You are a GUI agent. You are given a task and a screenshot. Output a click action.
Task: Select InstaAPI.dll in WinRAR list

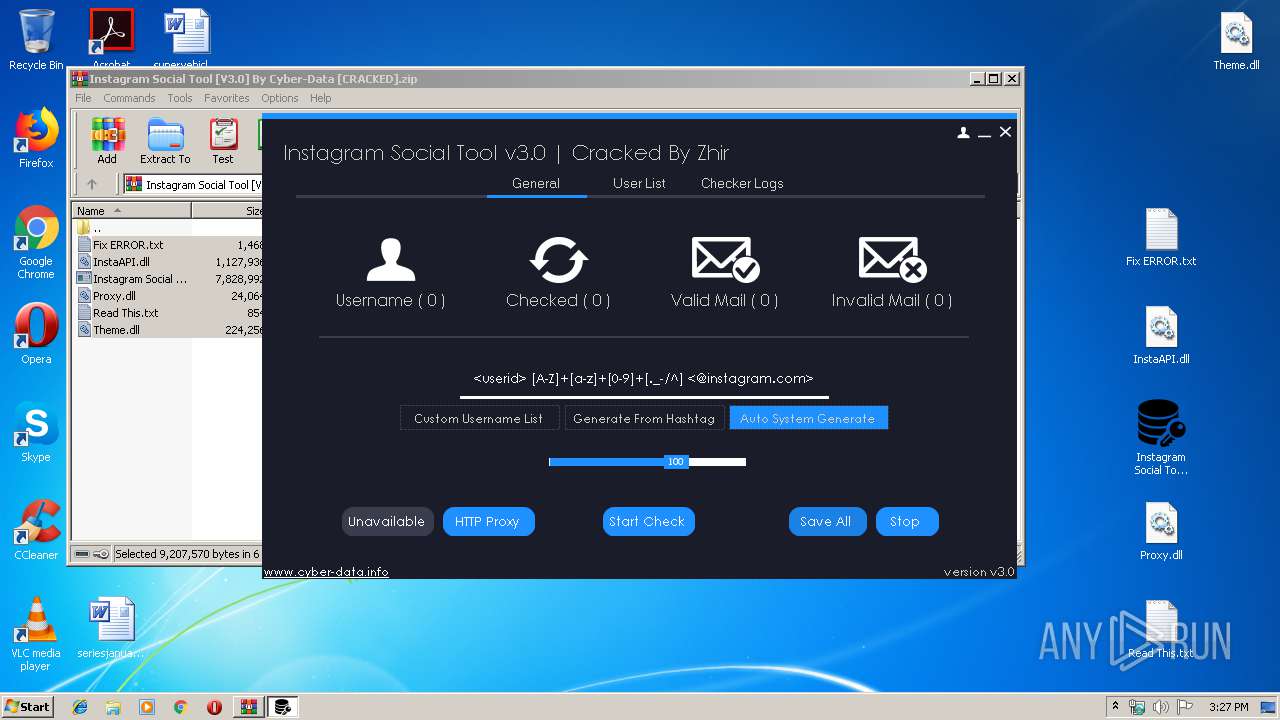pyautogui.click(x=121, y=262)
